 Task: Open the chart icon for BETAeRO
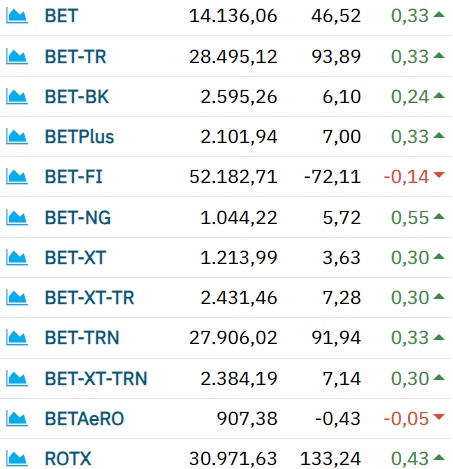[17, 419]
